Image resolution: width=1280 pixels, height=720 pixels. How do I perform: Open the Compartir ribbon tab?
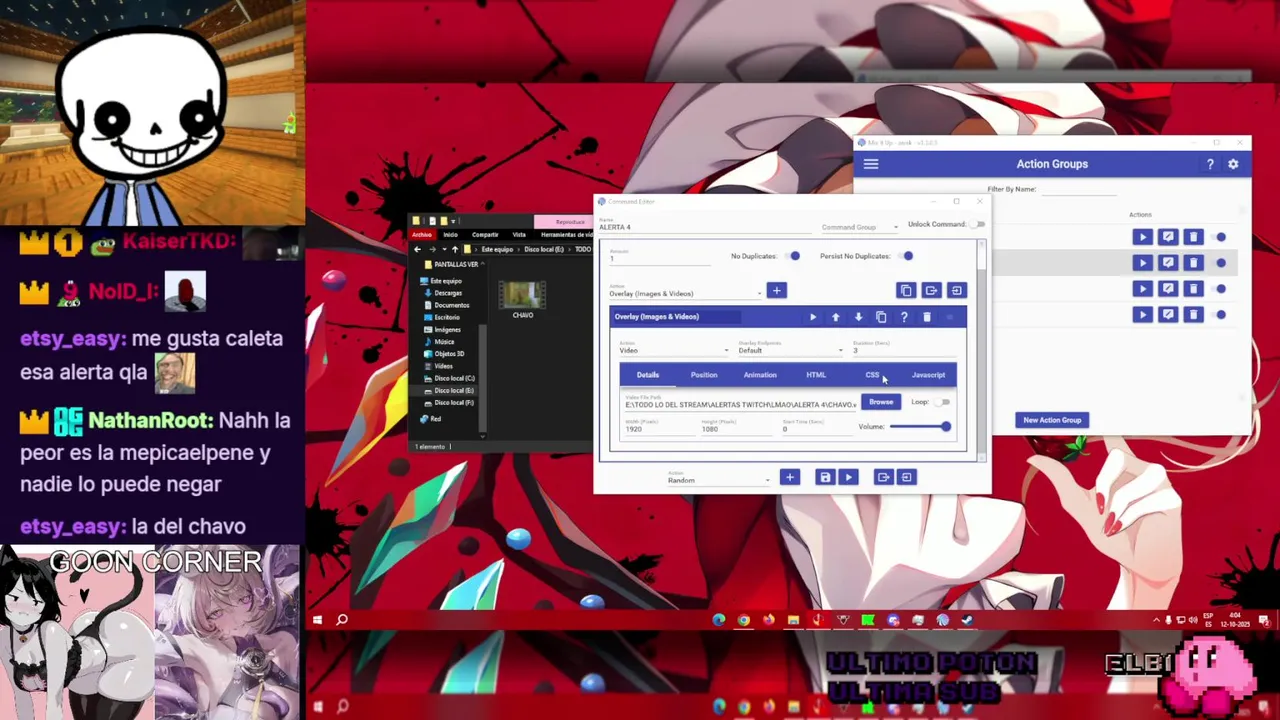pos(485,234)
